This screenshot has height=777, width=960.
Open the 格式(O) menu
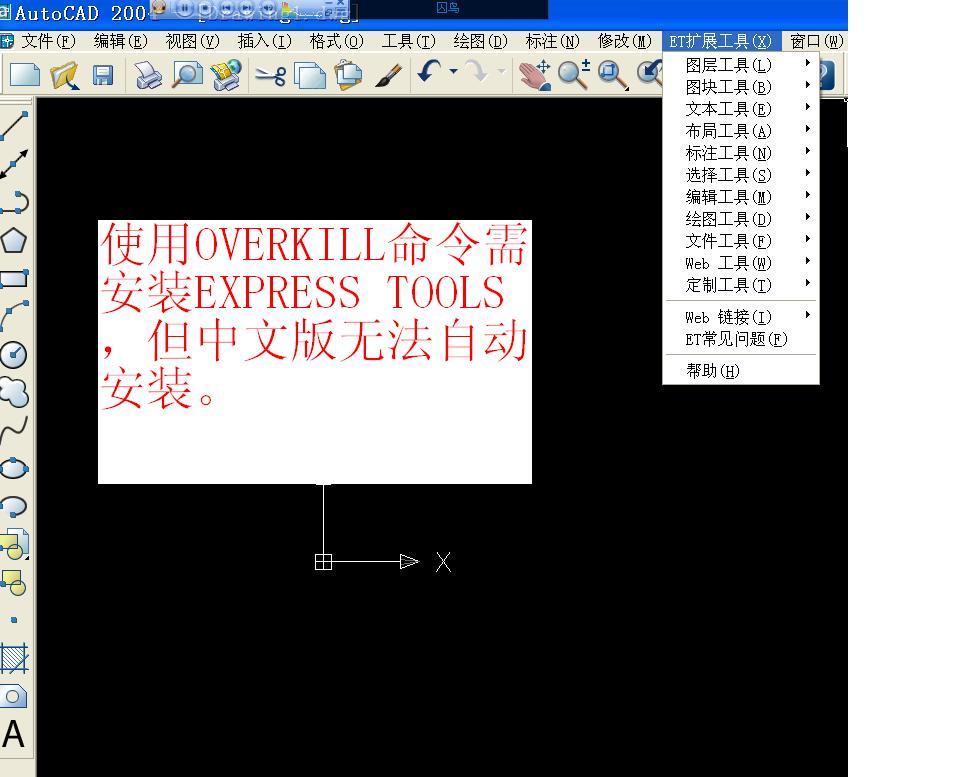337,42
